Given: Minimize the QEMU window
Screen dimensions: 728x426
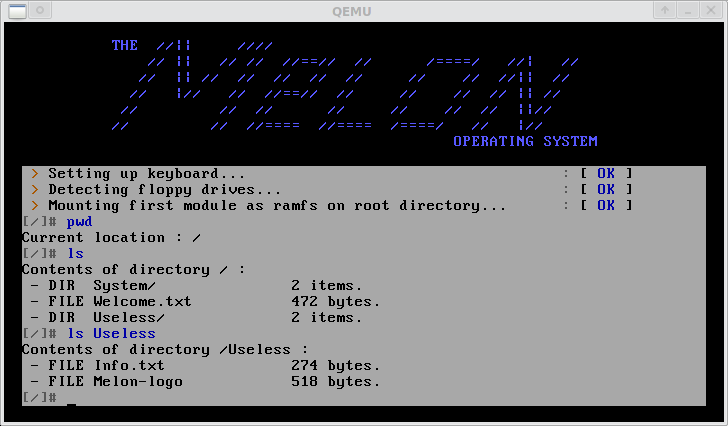Looking at the screenshot, I should click(688, 10).
